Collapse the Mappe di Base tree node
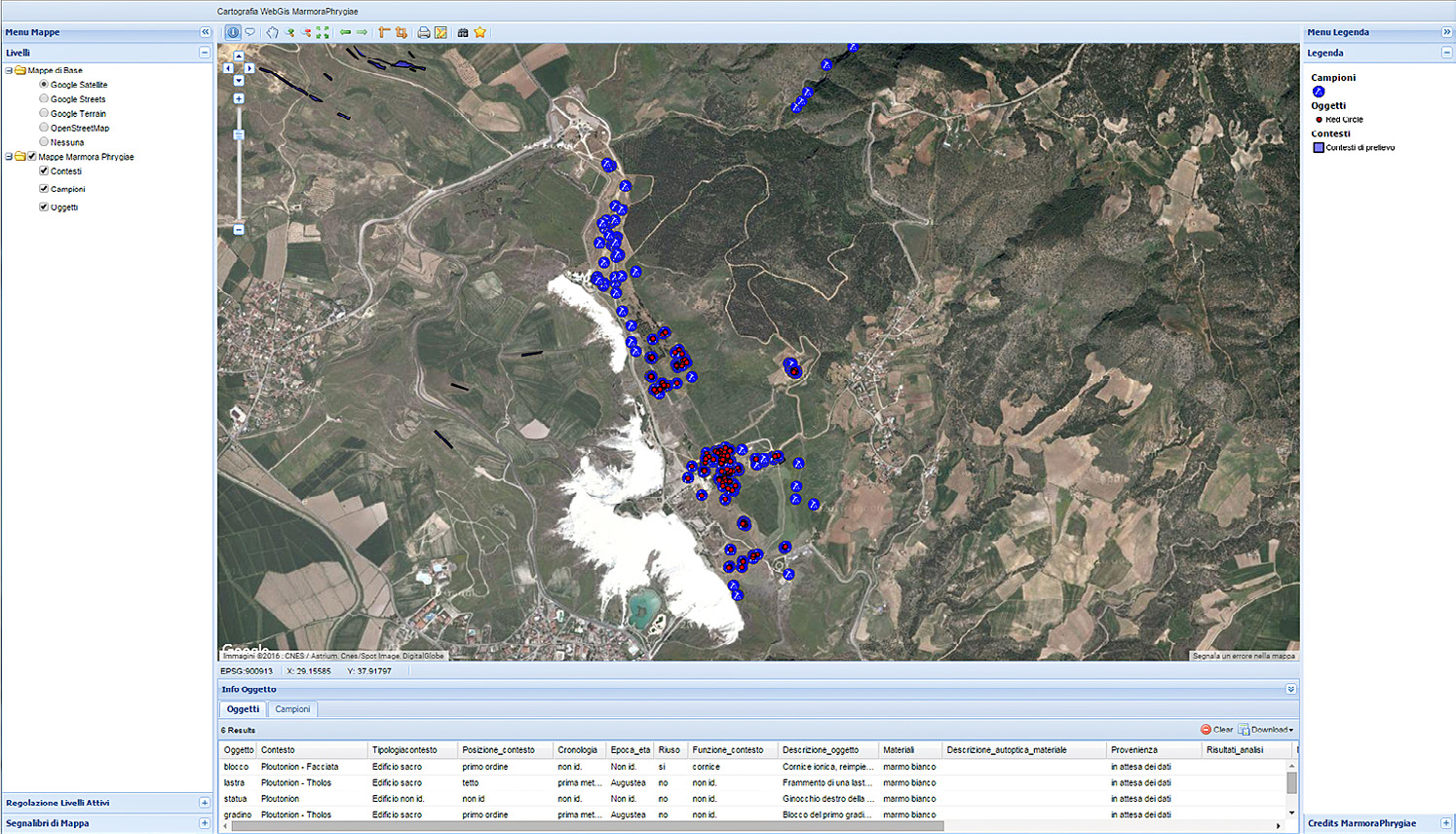This screenshot has height=834, width=1456. click(9, 70)
